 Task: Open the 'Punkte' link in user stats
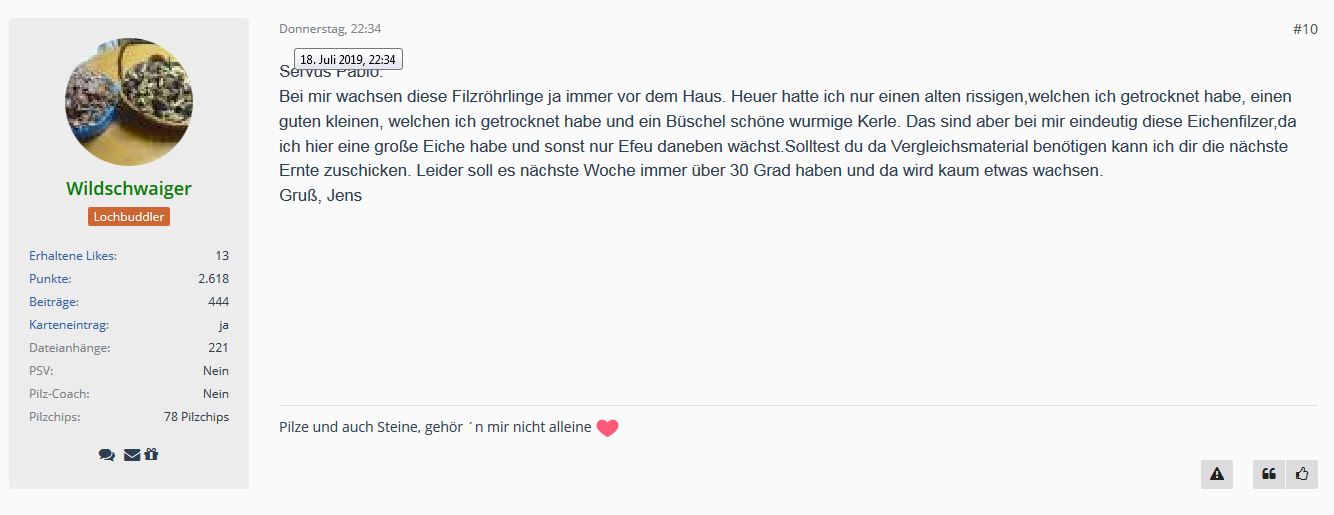point(50,279)
